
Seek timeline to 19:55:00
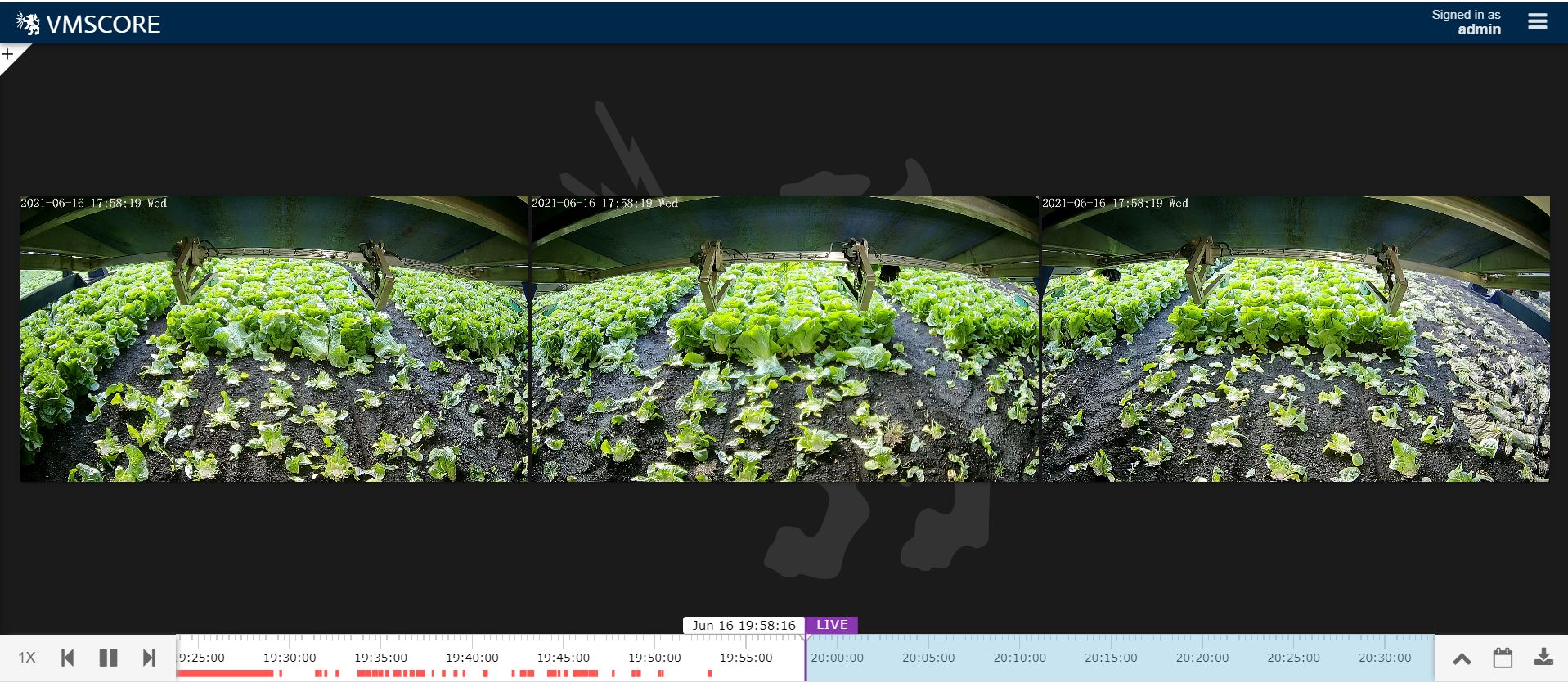[x=746, y=658]
